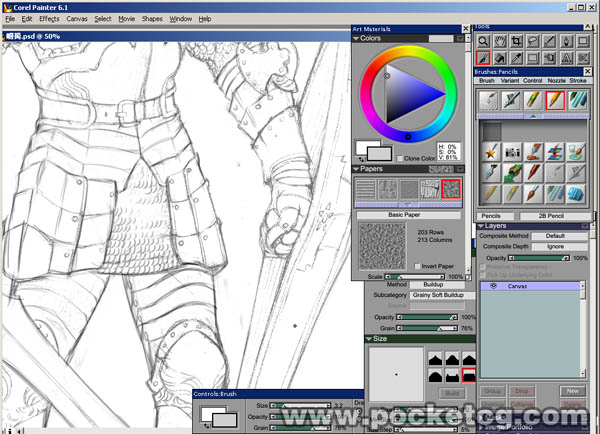Adjust the Layers Opacity slider
This screenshot has height=434, width=600.
(x=539, y=258)
